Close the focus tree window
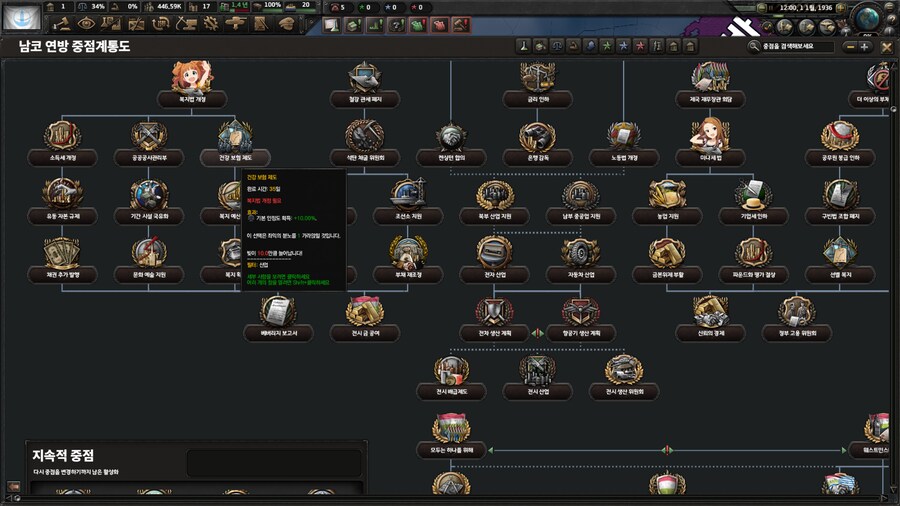This screenshot has height=506, width=900. click(886, 46)
